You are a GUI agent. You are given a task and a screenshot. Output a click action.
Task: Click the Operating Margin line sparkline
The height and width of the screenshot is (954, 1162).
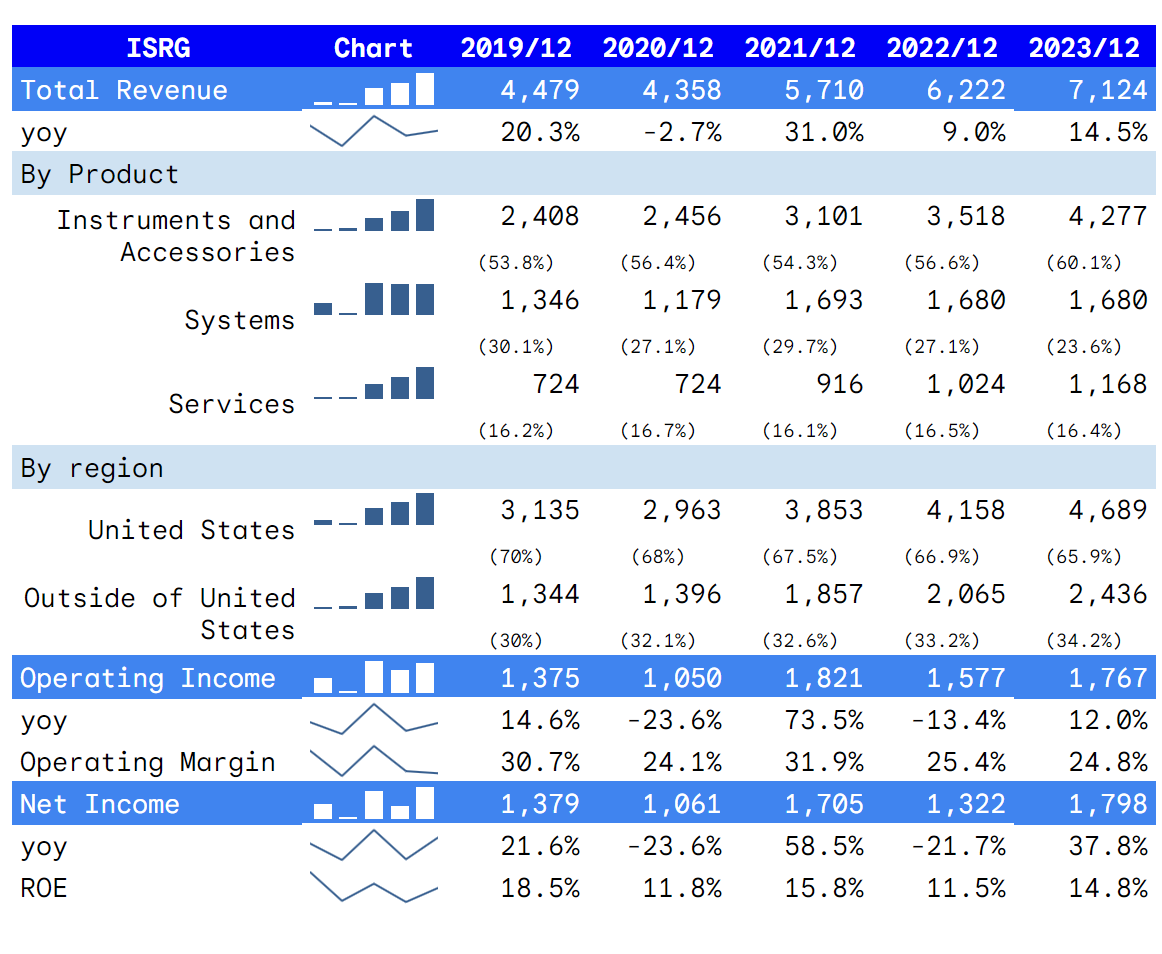[374, 761]
